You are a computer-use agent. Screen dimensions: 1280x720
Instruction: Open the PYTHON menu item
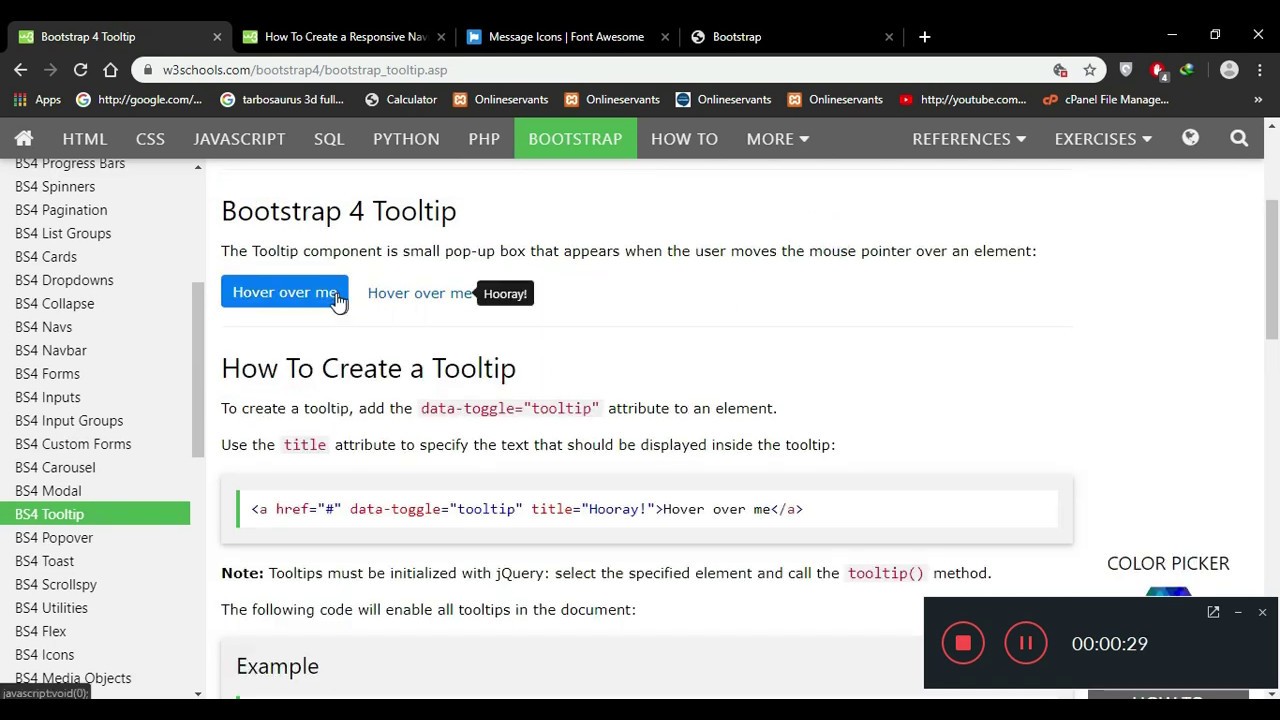[406, 139]
